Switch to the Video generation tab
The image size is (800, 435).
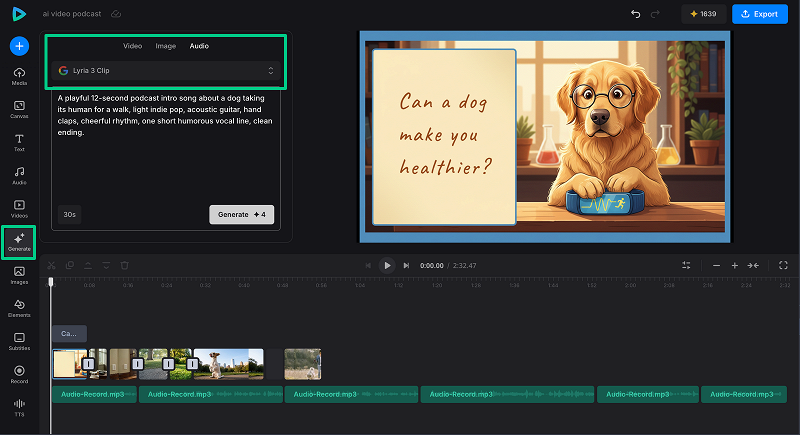[132, 46]
